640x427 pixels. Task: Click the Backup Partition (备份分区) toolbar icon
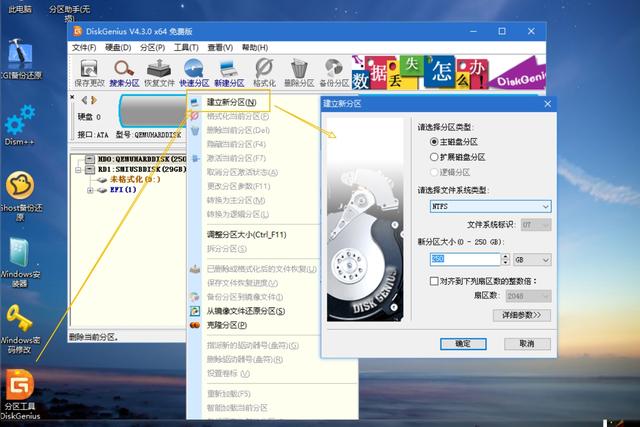pyautogui.click(x=334, y=73)
